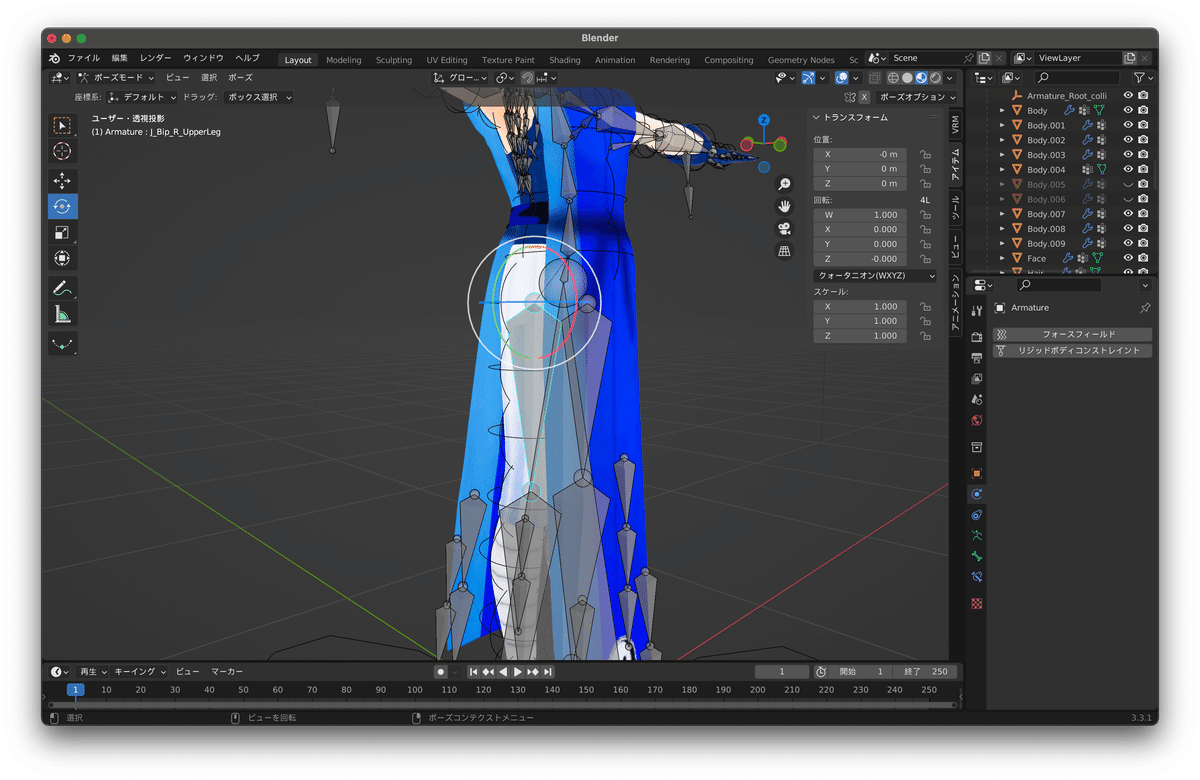1200x780 pixels.
Task: Click the pan view hand icon
Action: pyautogui.click(x=785, y=206)
